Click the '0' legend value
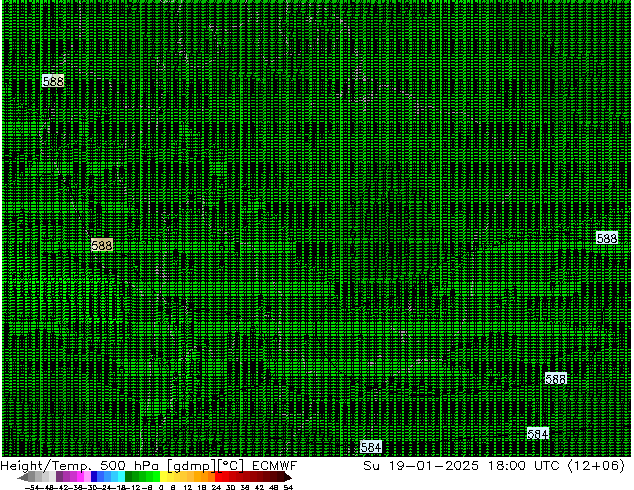The image size is (634, 490). pyautogui.click(x=161, y=487)
